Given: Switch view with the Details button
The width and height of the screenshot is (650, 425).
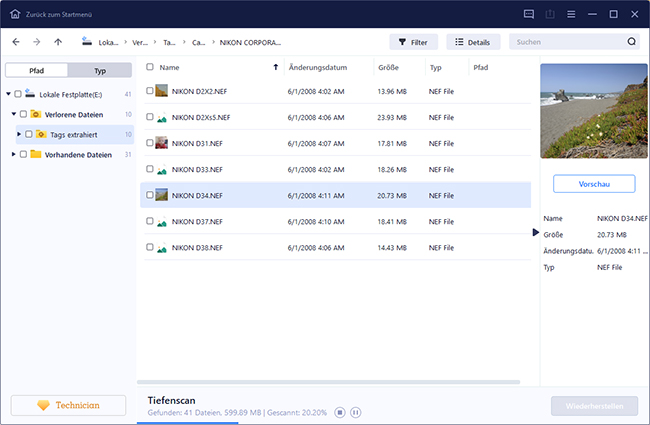Looking at the screenshot, I should [x=473, y=42].
